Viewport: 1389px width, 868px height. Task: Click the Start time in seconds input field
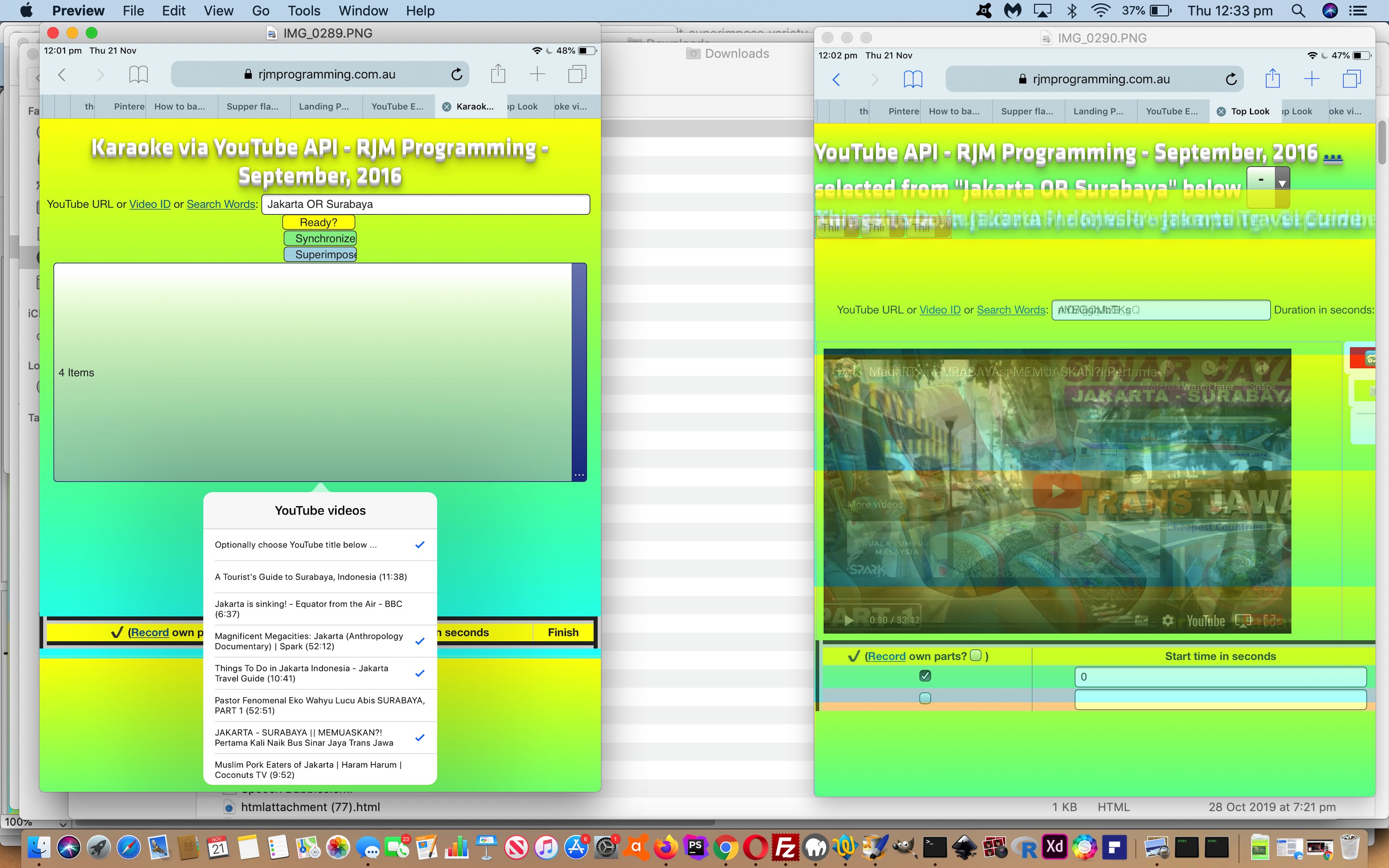tap(1220, 676)
